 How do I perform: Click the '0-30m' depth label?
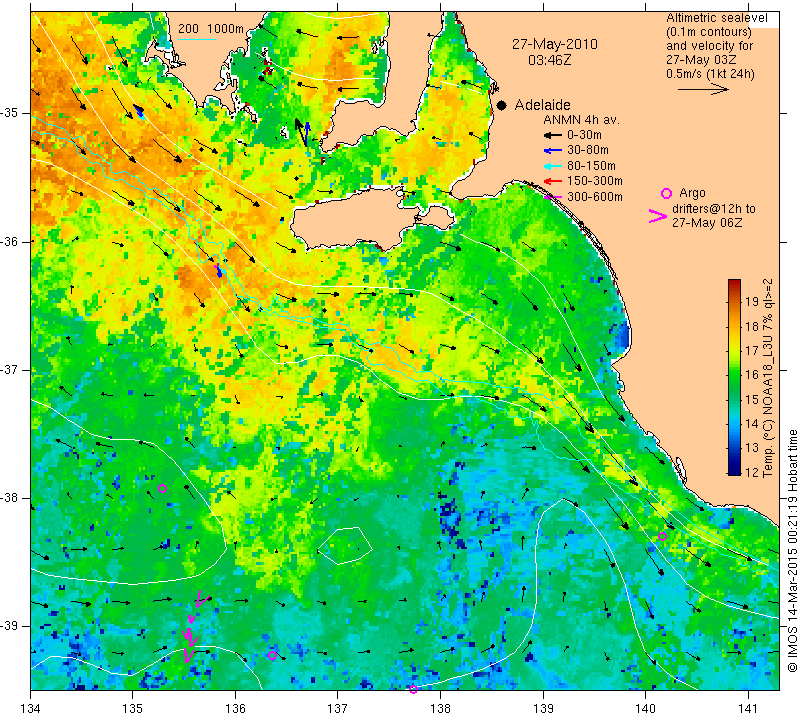click(584, 135)
